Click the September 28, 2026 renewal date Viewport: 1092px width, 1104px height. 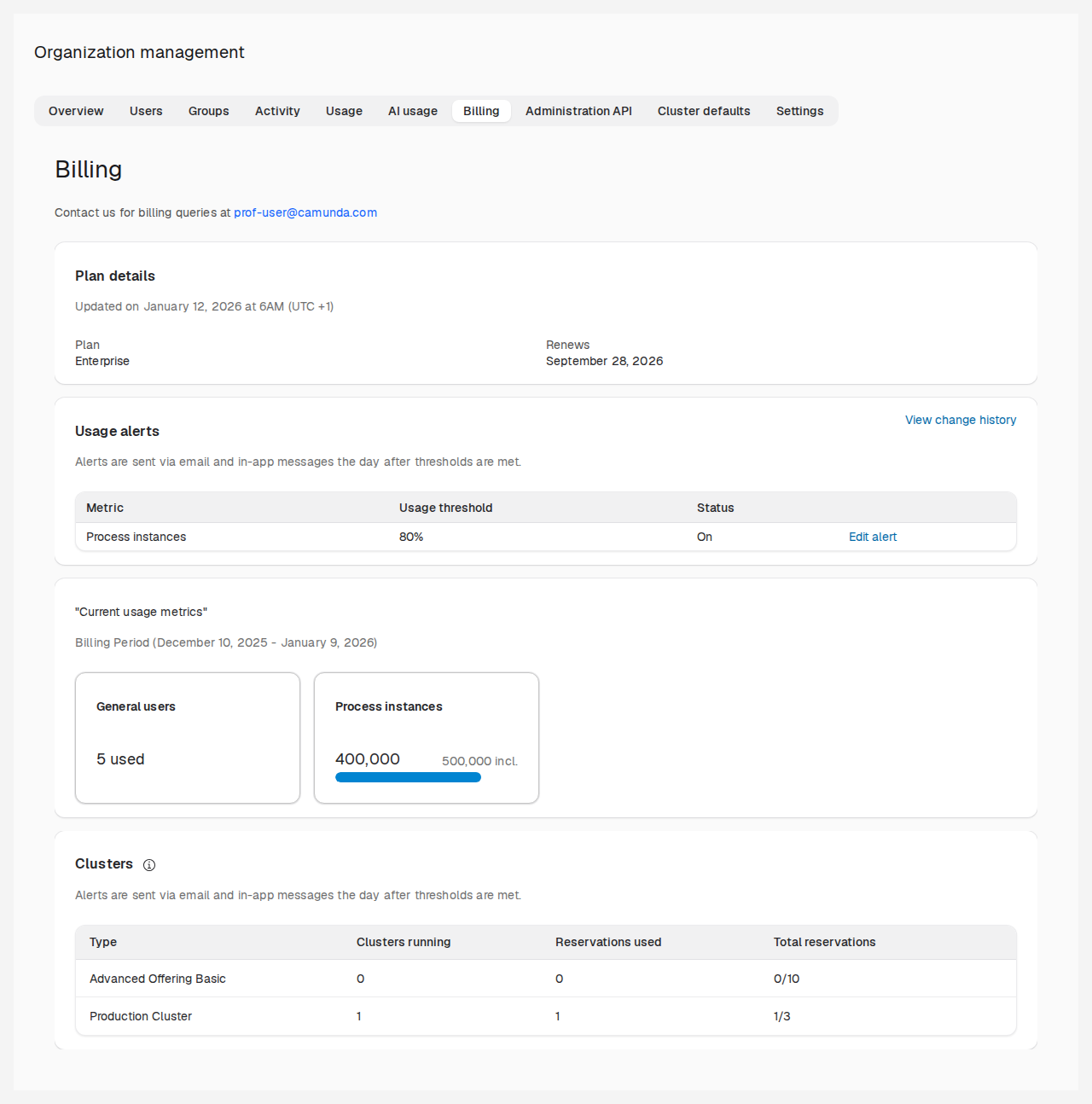click(605, 361)
